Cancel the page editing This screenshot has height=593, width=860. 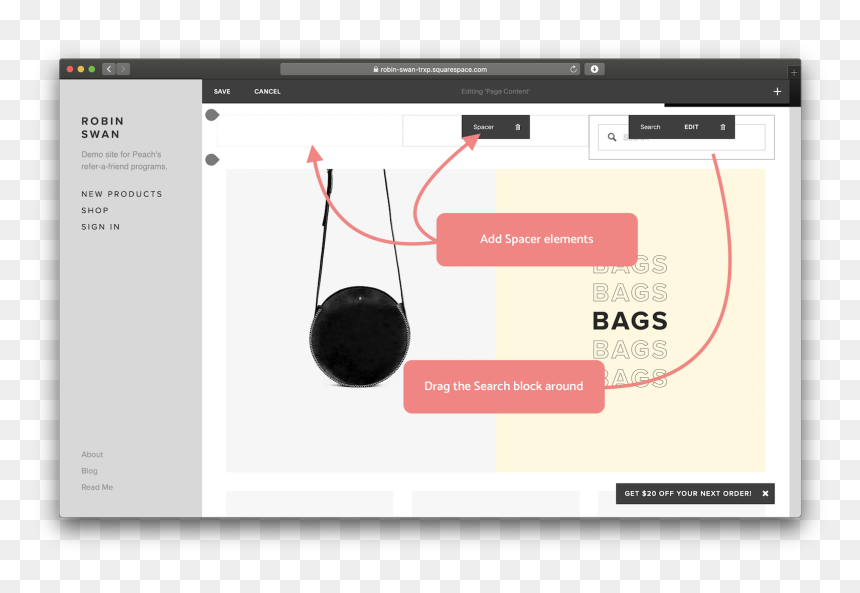[x=267, y=92]
